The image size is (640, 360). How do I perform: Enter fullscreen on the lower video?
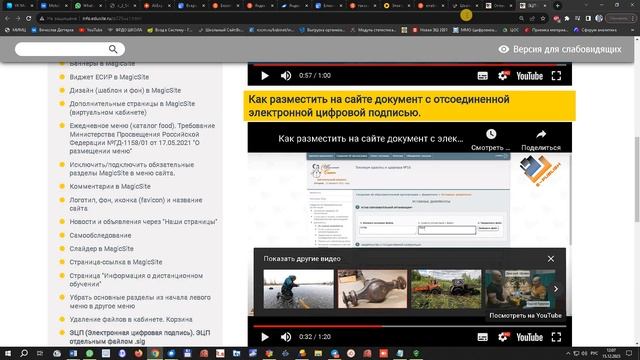[x=556, y=337]
